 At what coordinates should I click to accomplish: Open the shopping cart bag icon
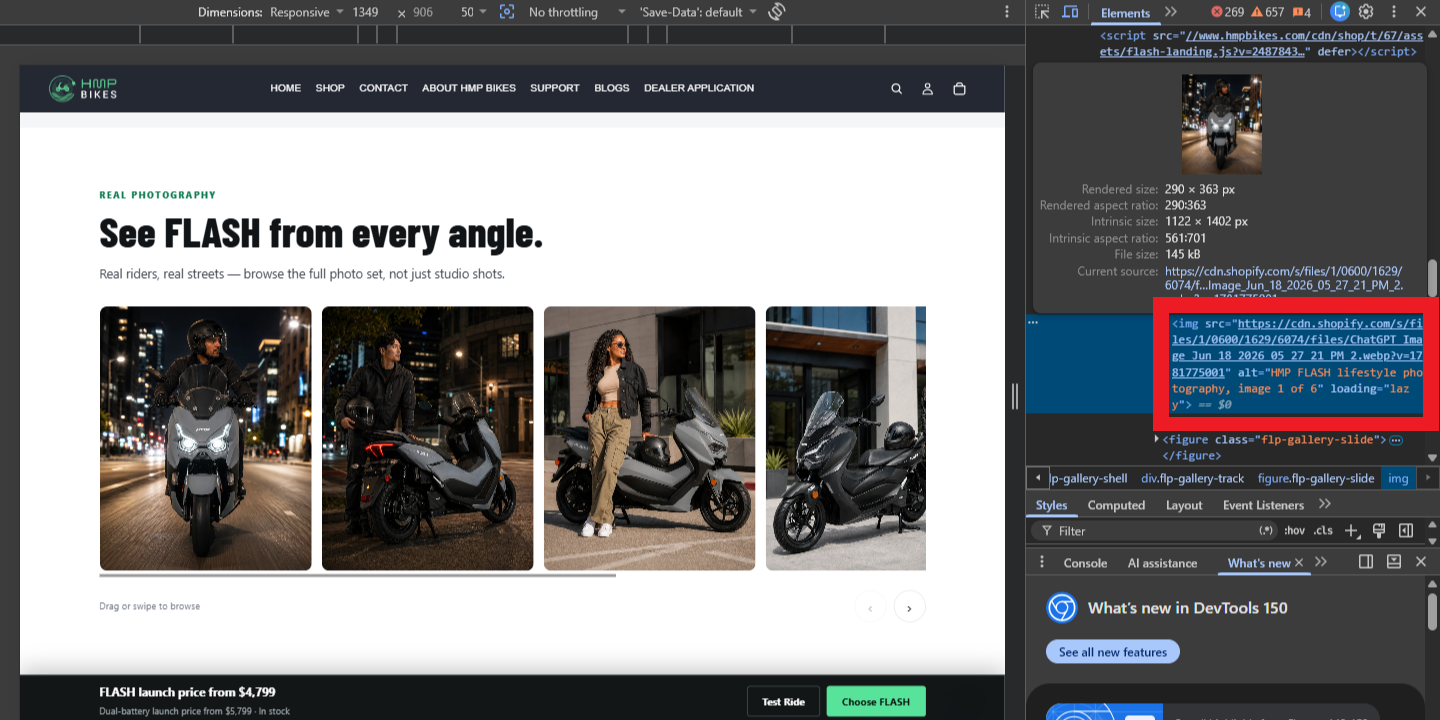(x=959, y=89)
